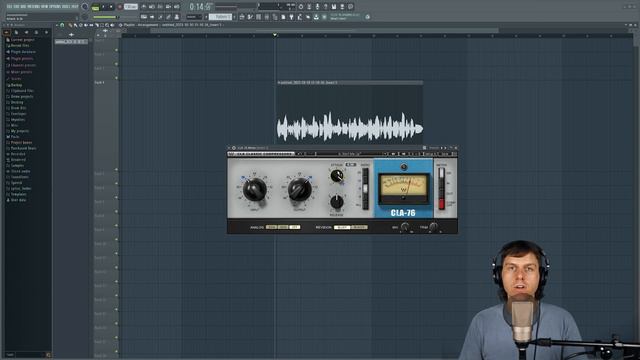Click the playlist horizontal scrollbar
The image size is (640, 360).
[324, 30]
